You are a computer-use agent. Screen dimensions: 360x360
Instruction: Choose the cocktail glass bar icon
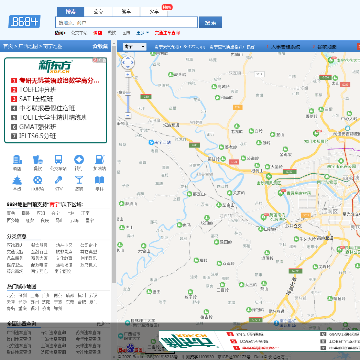pos(79,180)
